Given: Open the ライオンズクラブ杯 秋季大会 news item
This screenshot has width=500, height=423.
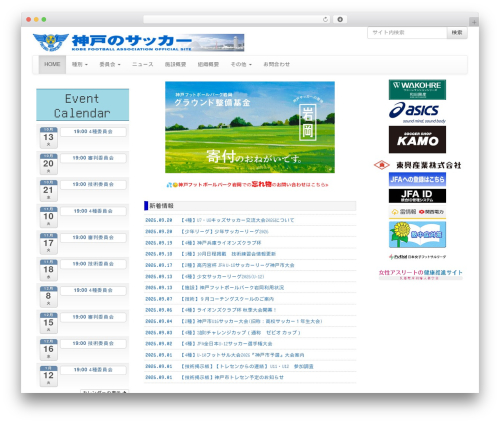Looking at the screenshot, I should pos(228,310).
